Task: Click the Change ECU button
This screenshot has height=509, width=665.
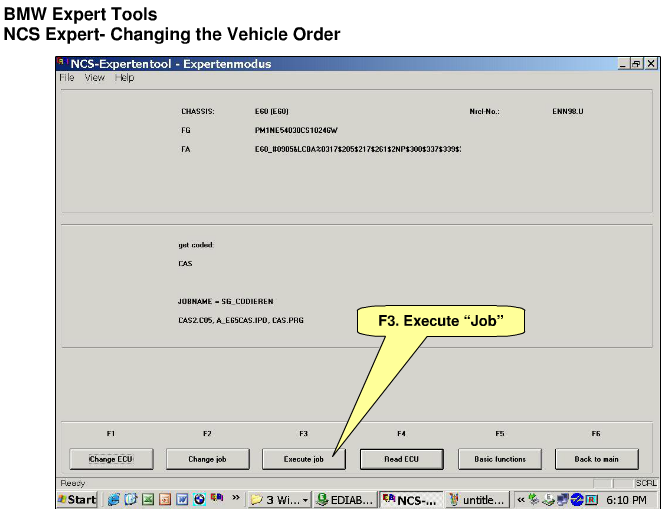Action: [x=111, y=459]
